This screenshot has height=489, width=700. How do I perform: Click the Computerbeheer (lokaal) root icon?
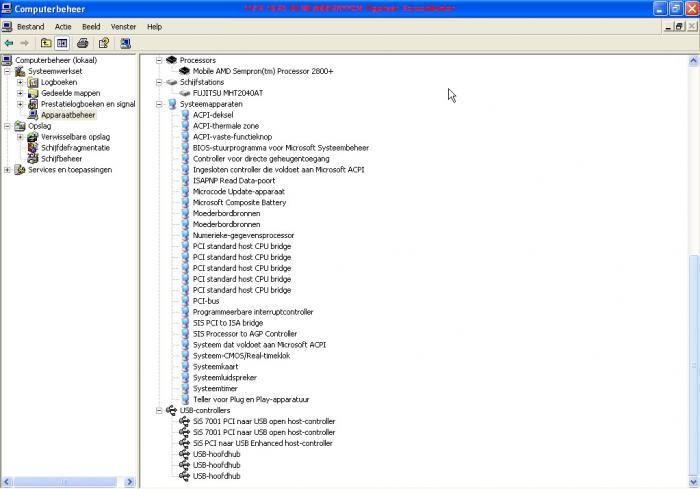coord(7,60)
